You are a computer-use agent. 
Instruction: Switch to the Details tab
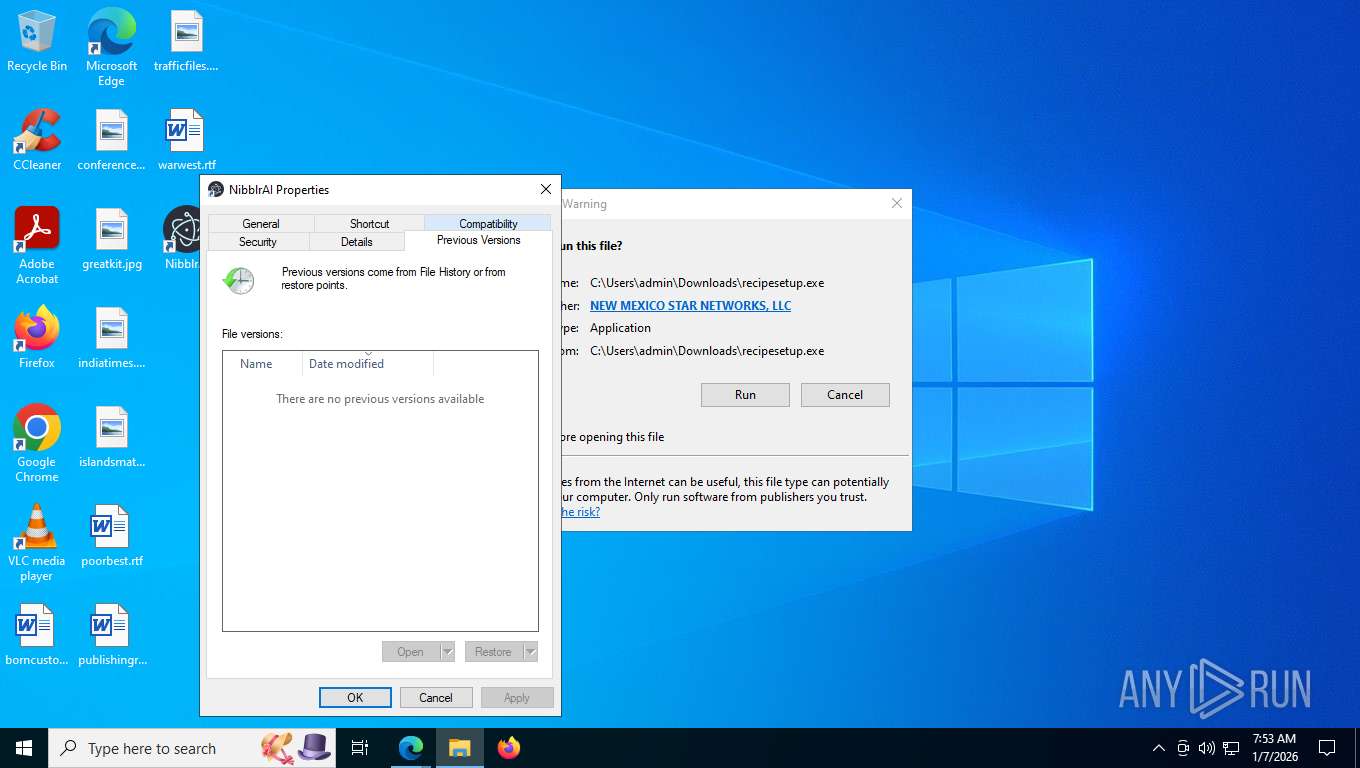coord(357,242)
